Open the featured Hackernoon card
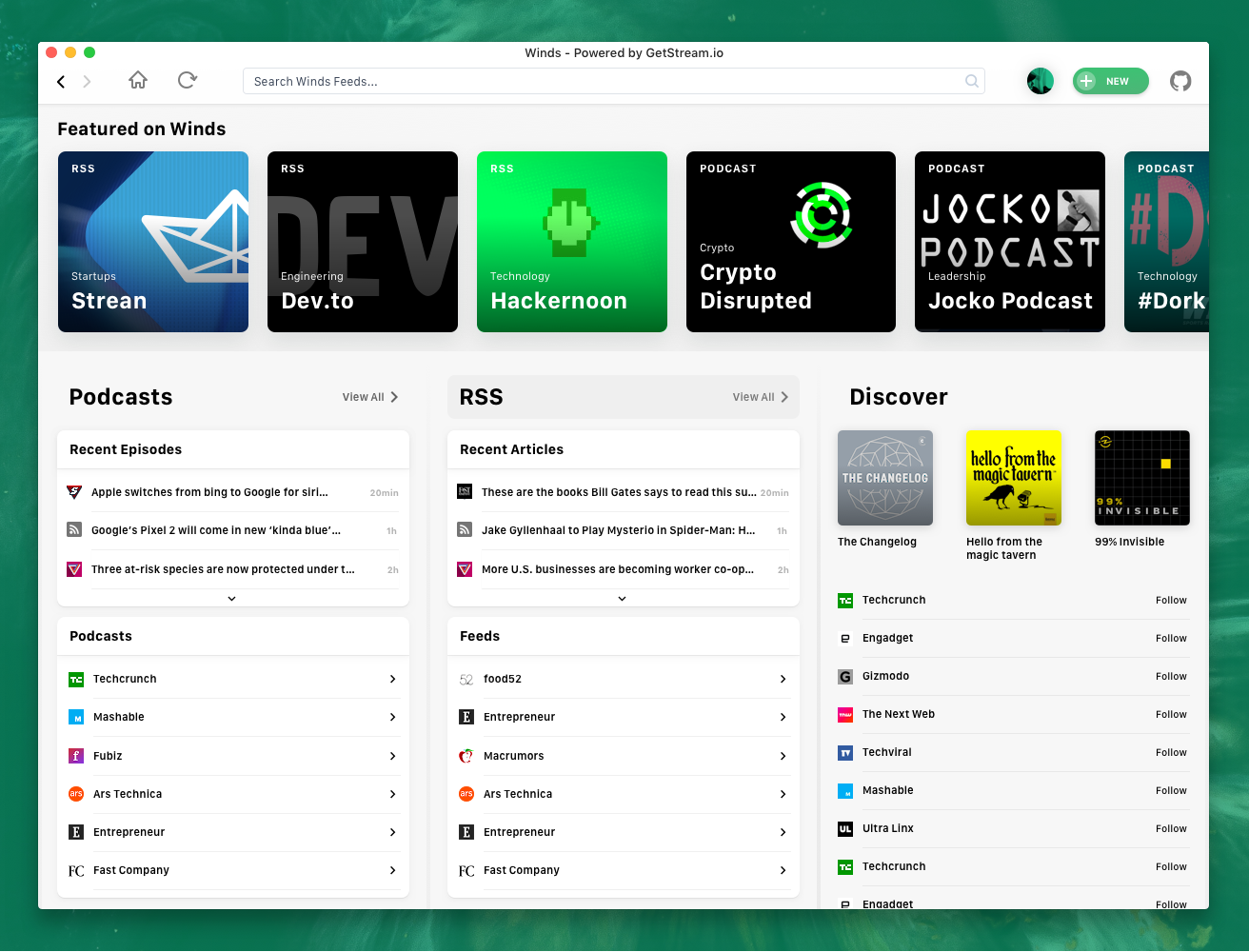Screen dimensions: 1249x952 pyautogui.click(x=572, y=242)
